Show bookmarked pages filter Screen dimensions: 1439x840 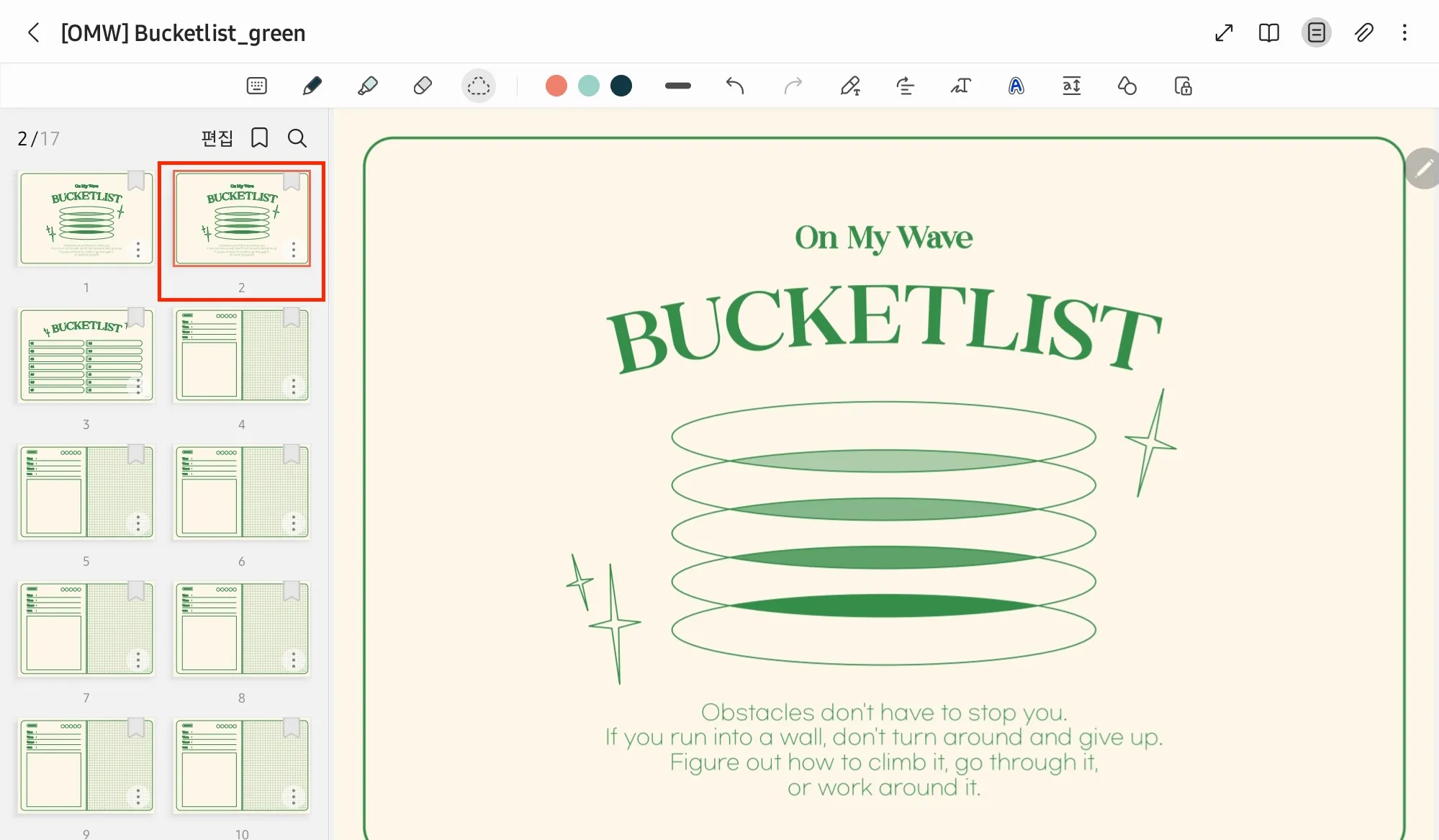259,137
